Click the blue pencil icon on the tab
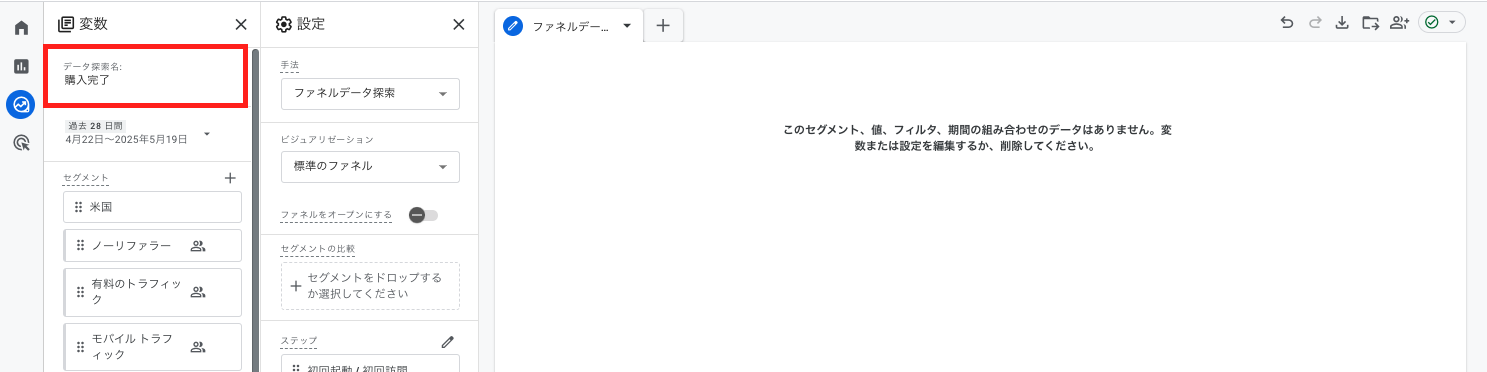 tap(514, 27)
